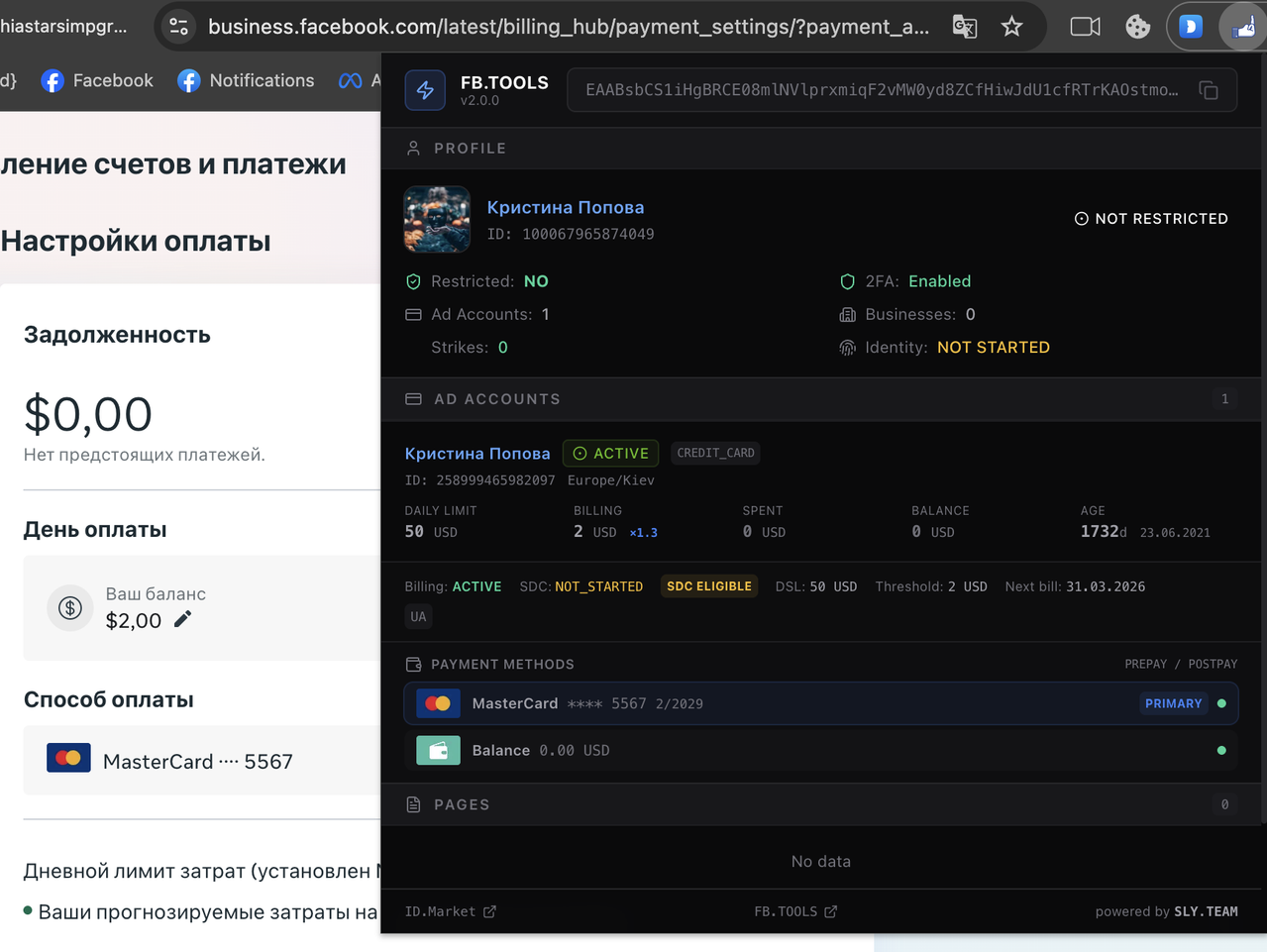The width and height of the screenshot is (1267, 952).
Task: Click the MasterCard logo in Способ оплаты
Action: [x=68, y=758]
